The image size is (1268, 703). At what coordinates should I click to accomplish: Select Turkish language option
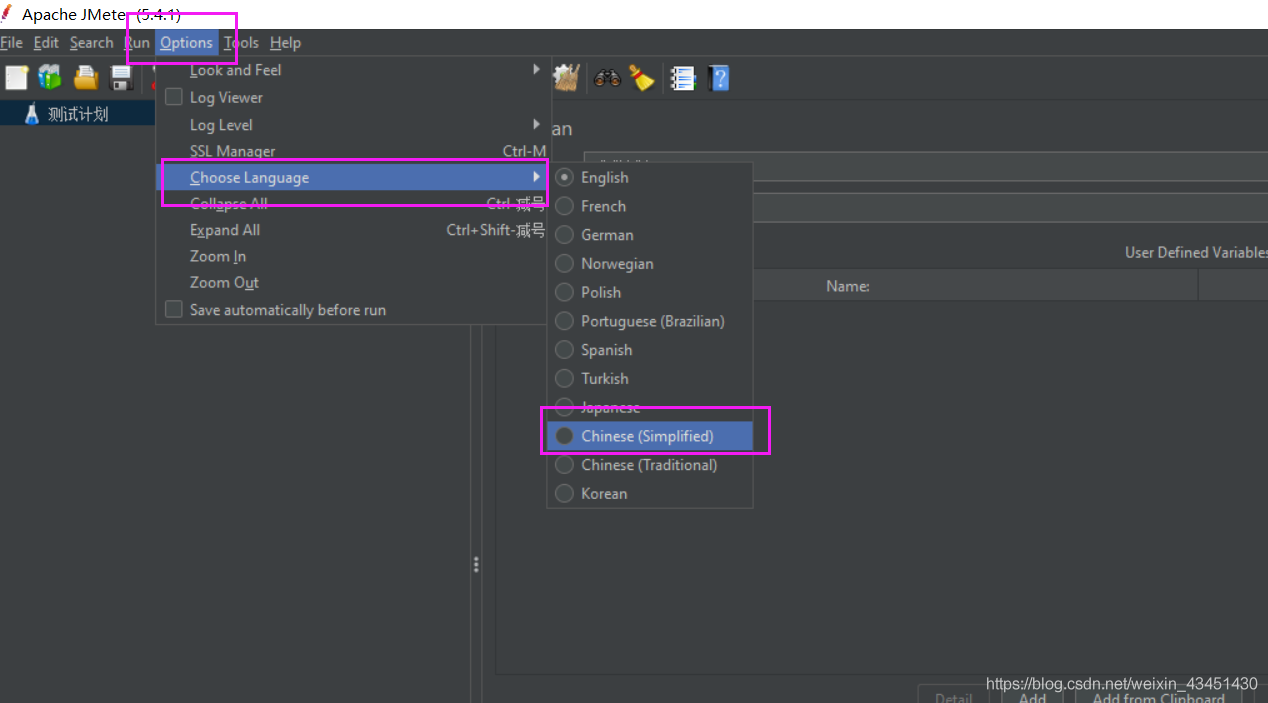coord(649,379)
